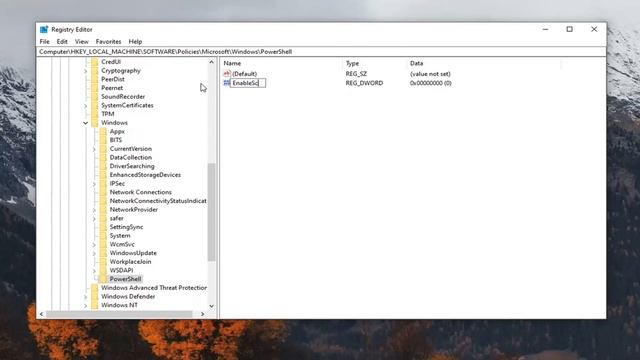
Task: Select Windows Advanced Threat Protection key
Action: pyautogui.click(x=154, y=288)
